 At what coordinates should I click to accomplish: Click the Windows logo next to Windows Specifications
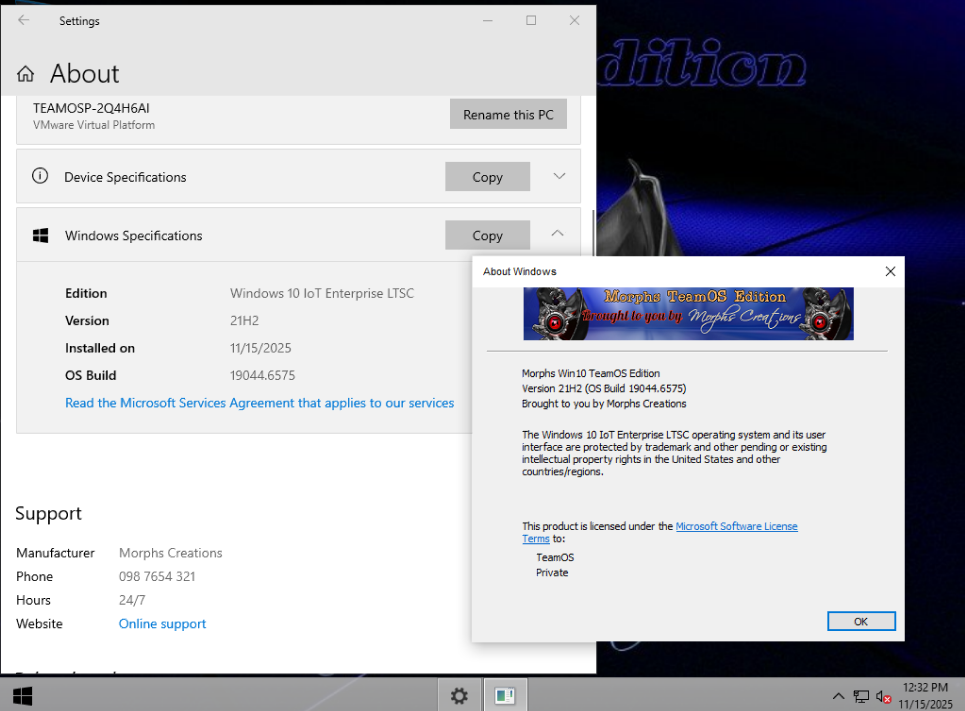point(41,236)
